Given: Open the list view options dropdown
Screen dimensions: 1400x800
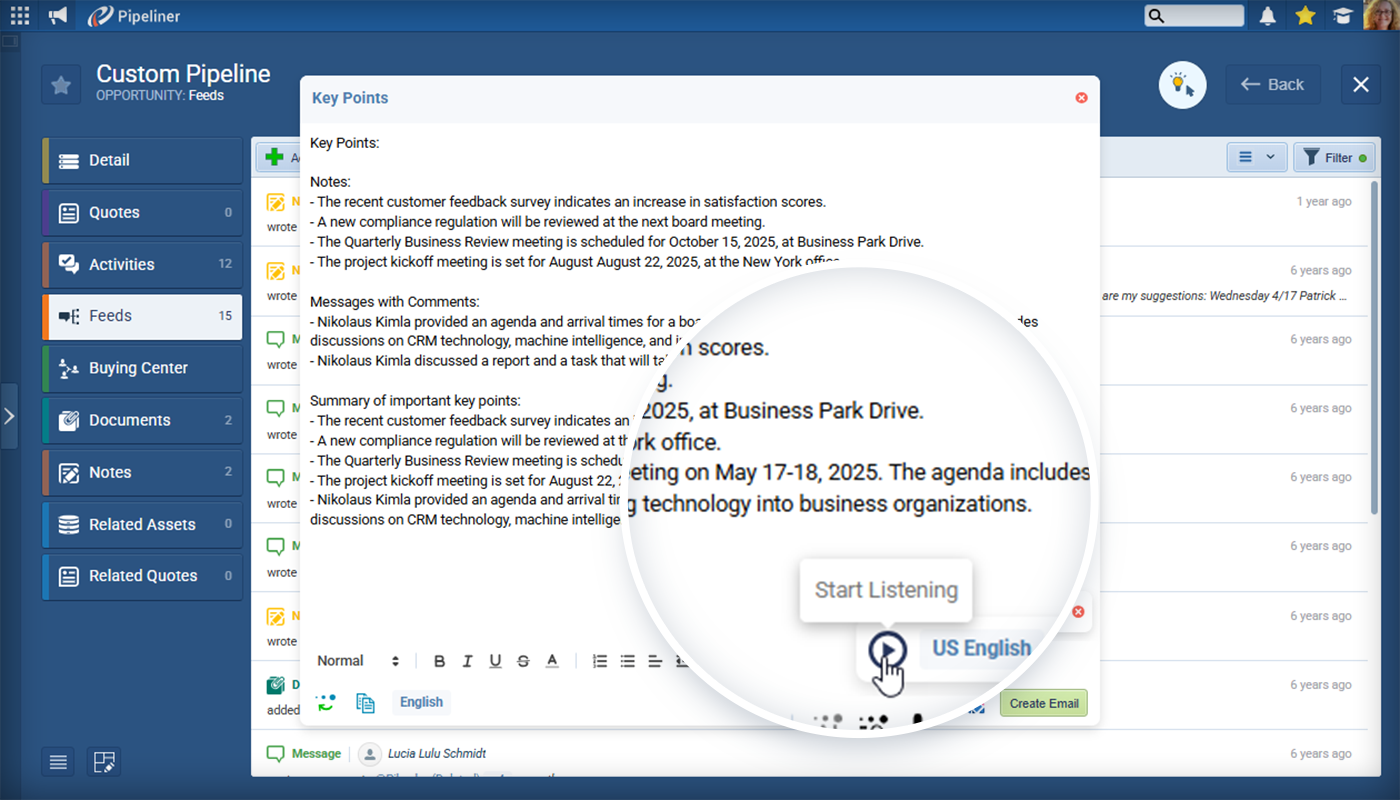Looking at the screenshot, I should (1256, 157).
